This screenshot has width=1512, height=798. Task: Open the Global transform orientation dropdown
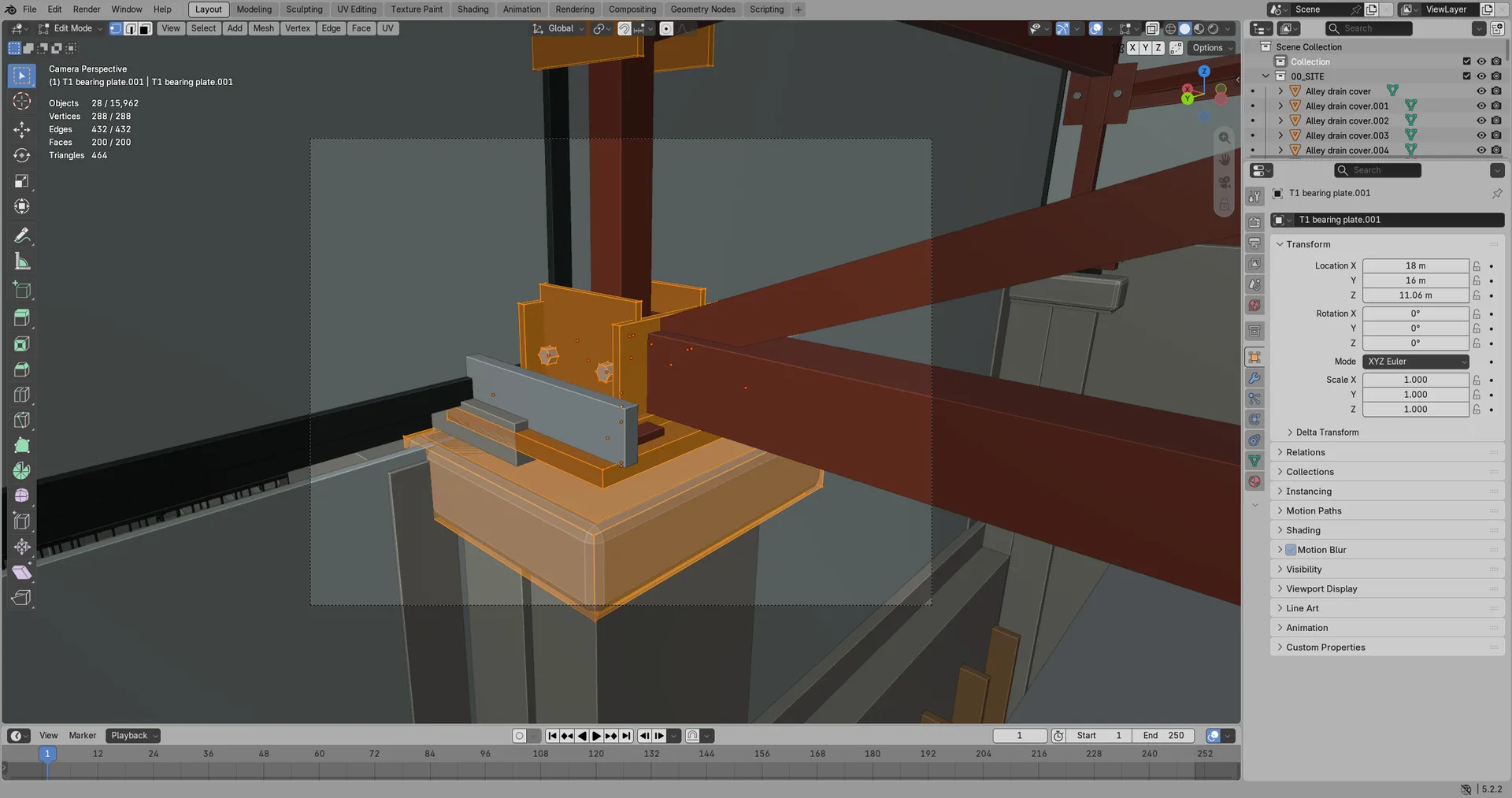(559, 28)
